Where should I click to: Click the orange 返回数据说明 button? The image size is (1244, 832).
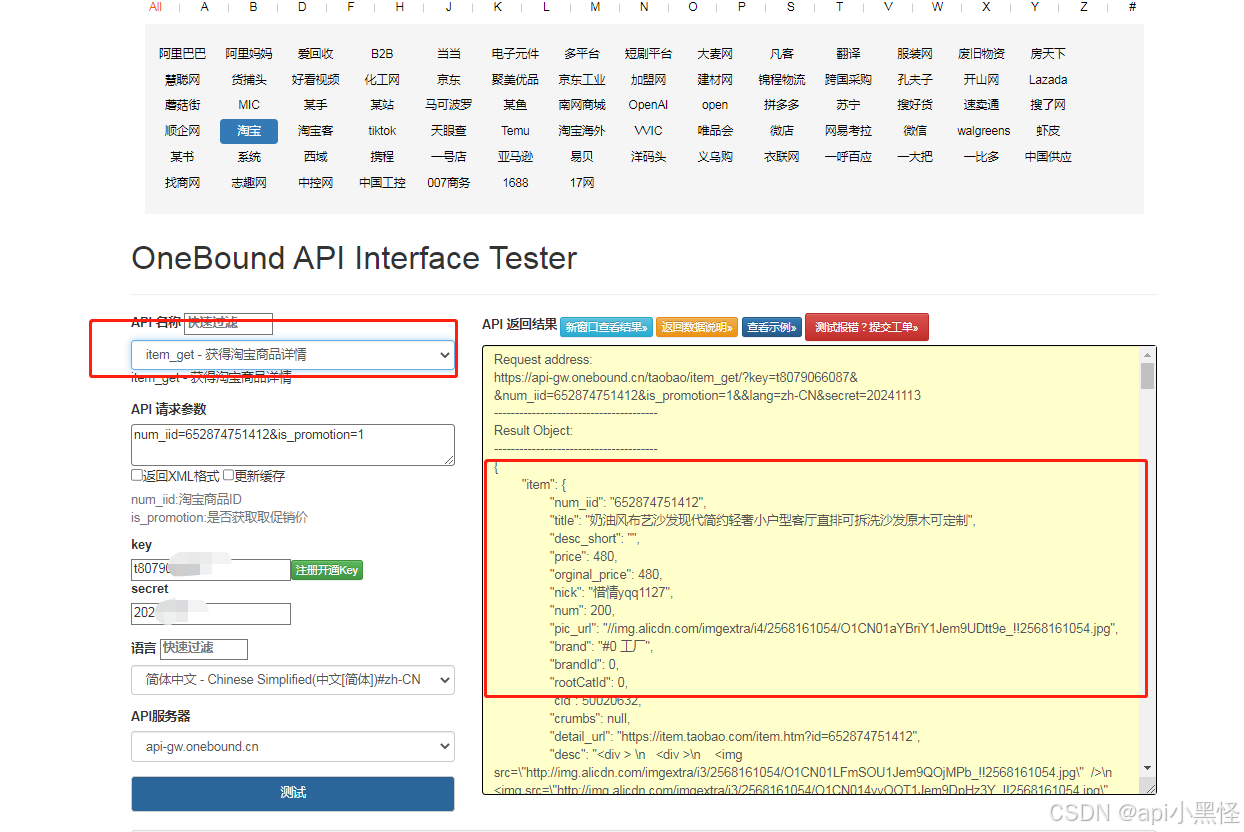[696, 327]
